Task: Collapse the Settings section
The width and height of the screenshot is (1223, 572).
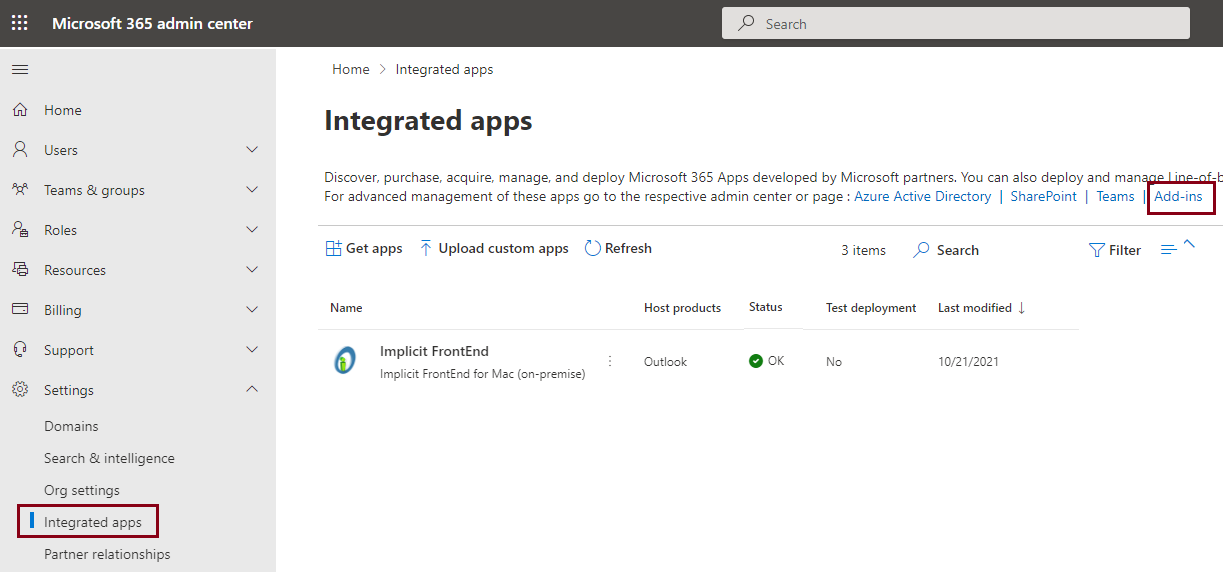Action: pyautogui.click(x=252, y=390)
